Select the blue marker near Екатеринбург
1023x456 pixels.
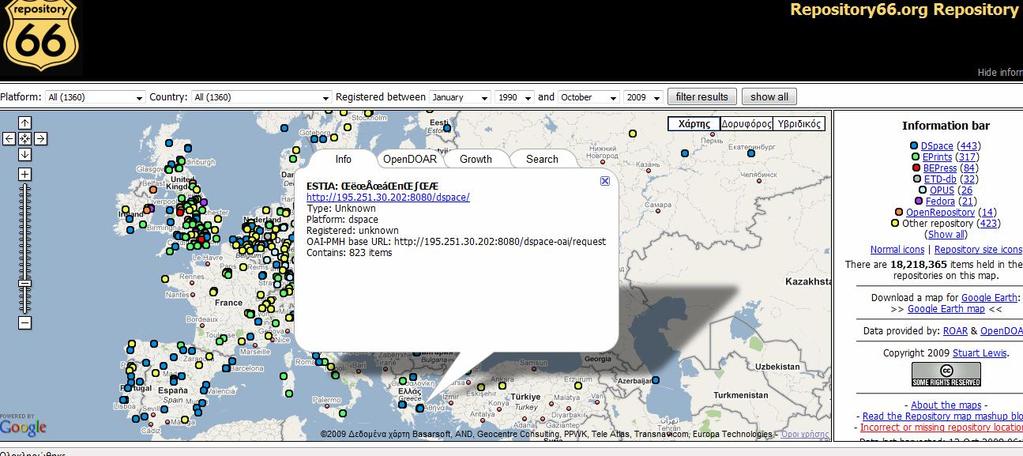(x=751, y=153)
